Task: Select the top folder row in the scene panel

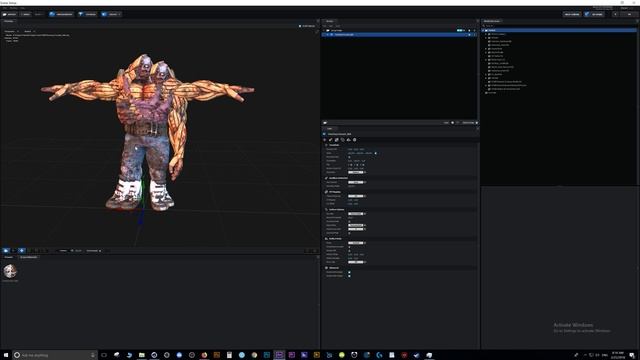Action: (400, 31)
